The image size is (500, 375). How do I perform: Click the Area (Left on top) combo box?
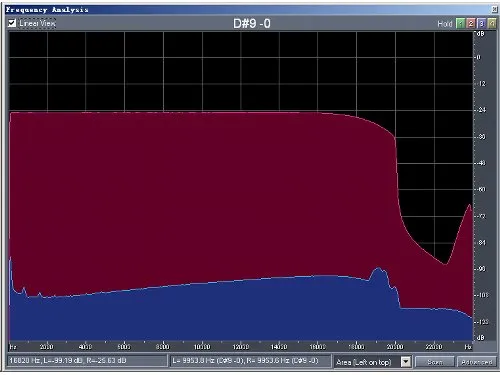(372, 362)
